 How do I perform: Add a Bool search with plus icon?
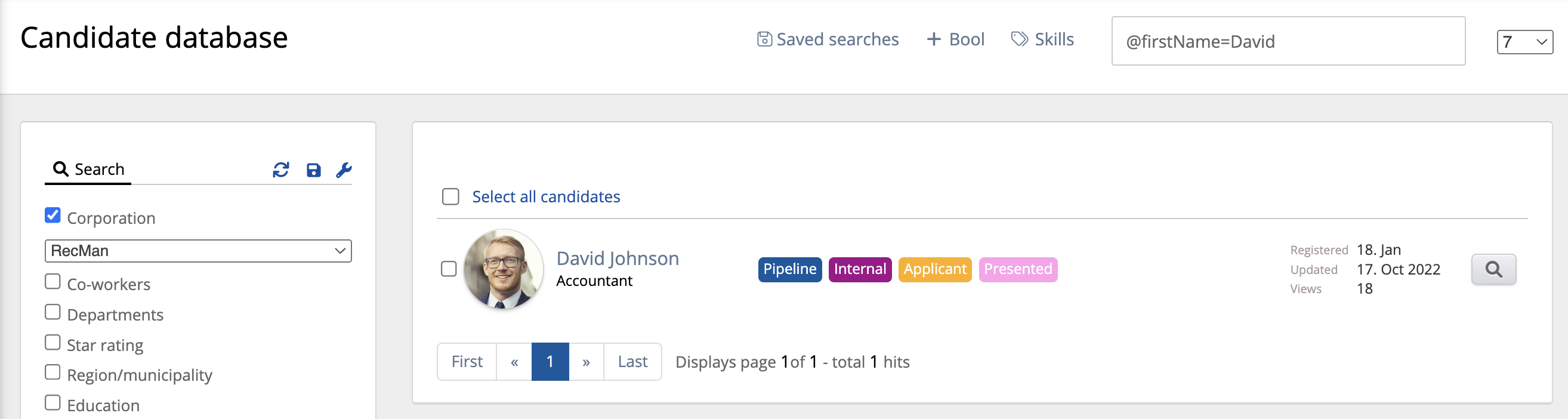[933, 39]
